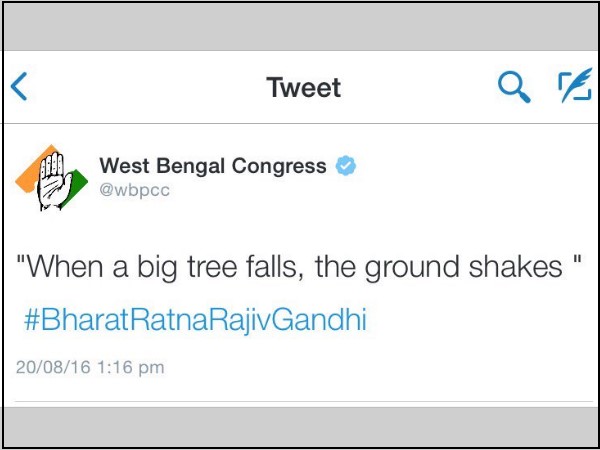Screen dimensions: 600x450
Task: Open the Congress hand logo avatar
Action: coord(46,180)
